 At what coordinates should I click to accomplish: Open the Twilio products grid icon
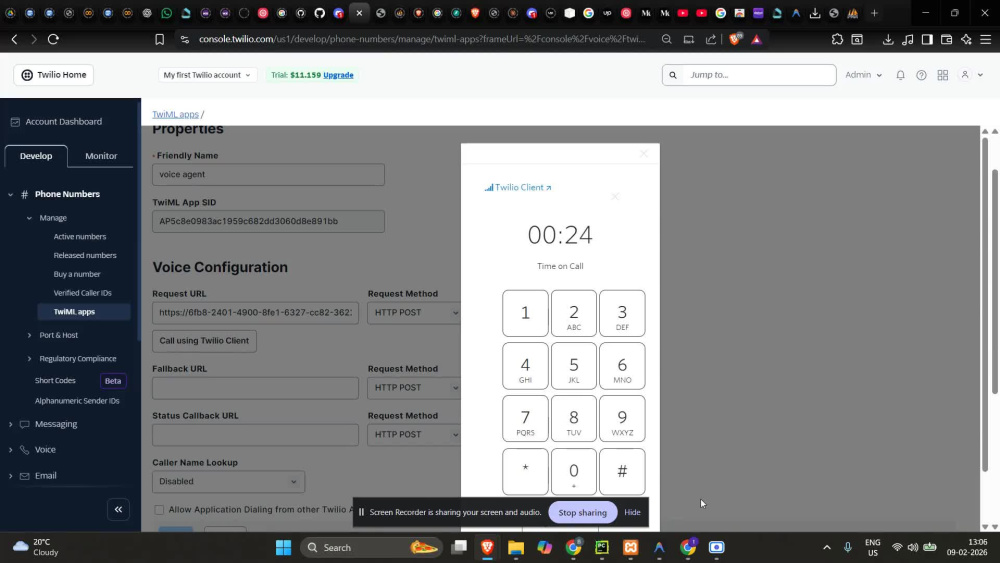point(943,75)
